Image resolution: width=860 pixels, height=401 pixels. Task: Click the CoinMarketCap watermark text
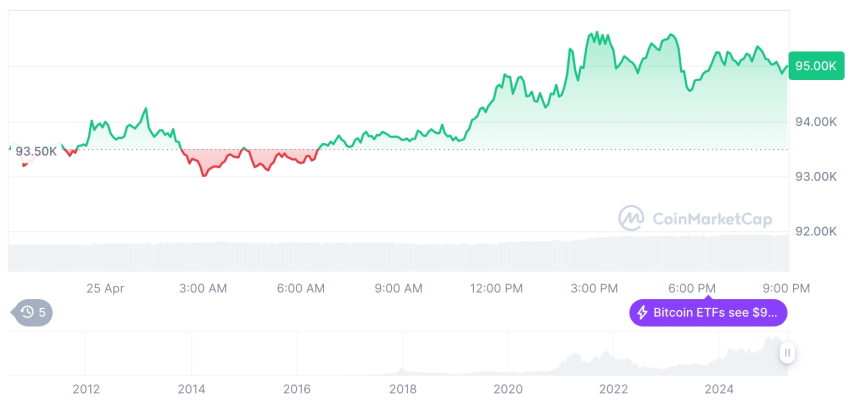[712, 218]
